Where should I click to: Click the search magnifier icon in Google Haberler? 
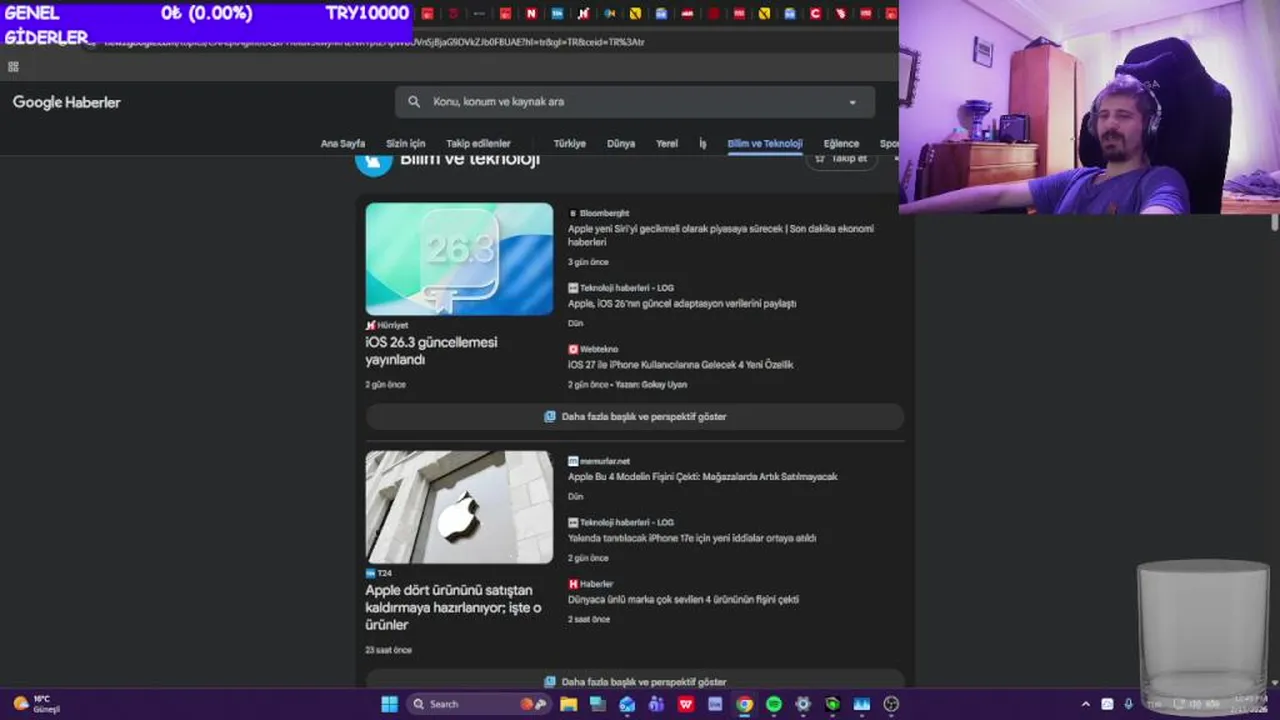tap(414, 102)
